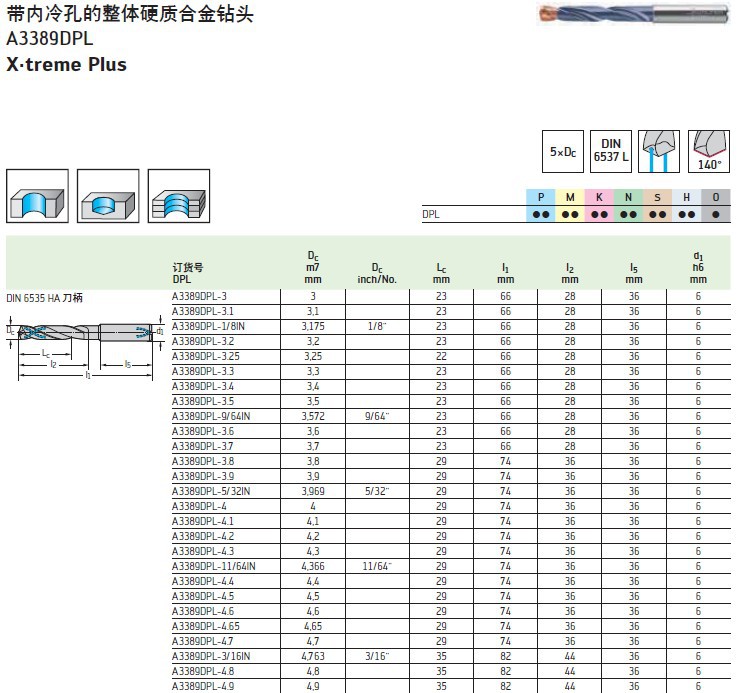Viewport: 737px width, 693px height.
Task: Click order number A3389DPL-4.65
Action: point(206,626)
